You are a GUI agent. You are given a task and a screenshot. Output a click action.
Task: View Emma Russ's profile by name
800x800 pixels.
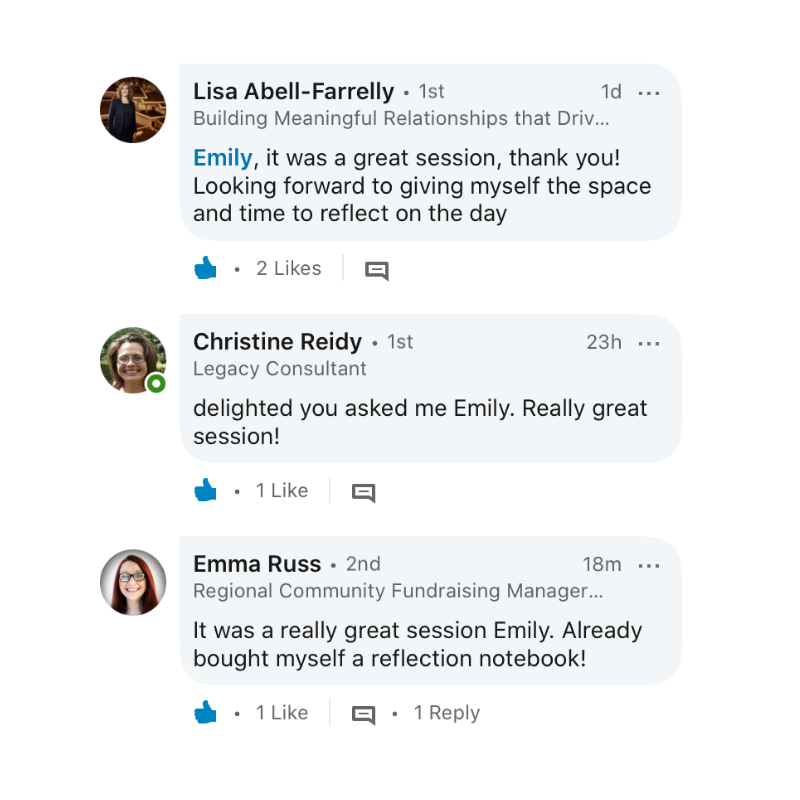pyautogui.click(x=257, y=564)
